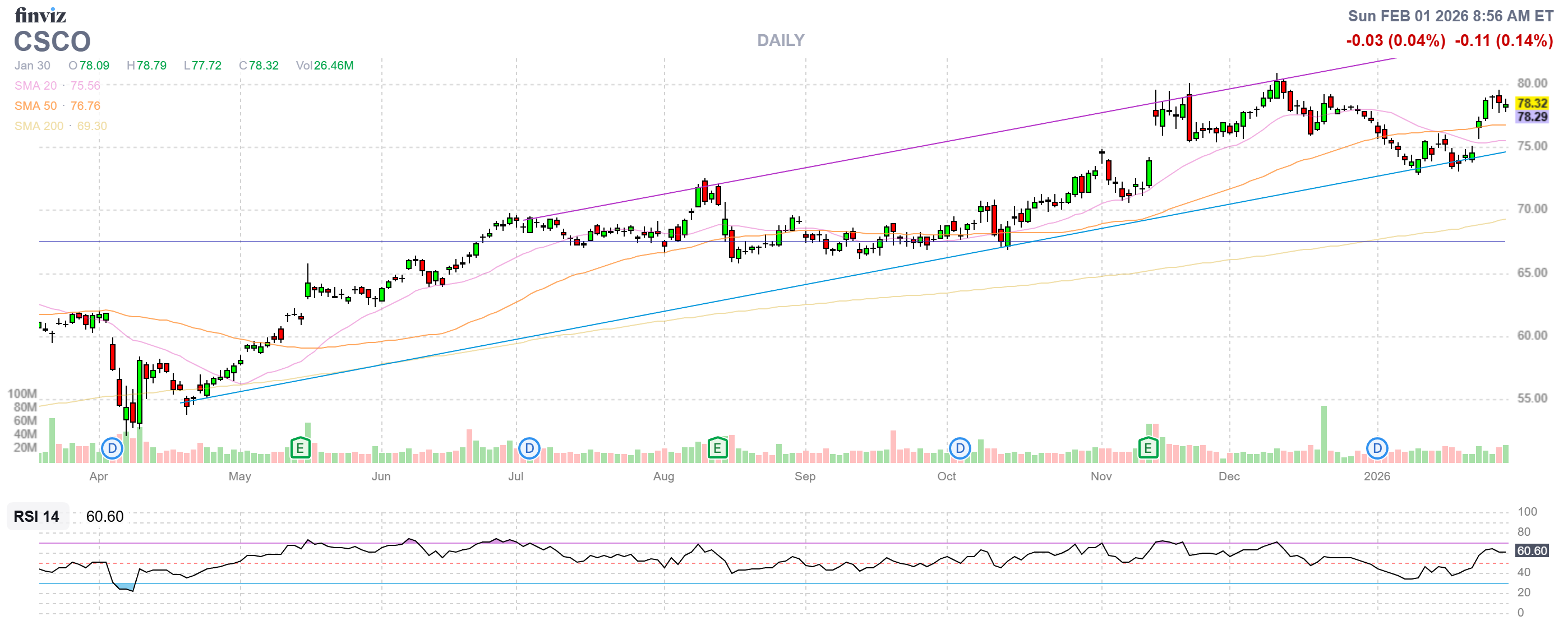This screenshot has height=630, width=1568.
Task: Click the tall December volume spike bar
Action: 1323,435
